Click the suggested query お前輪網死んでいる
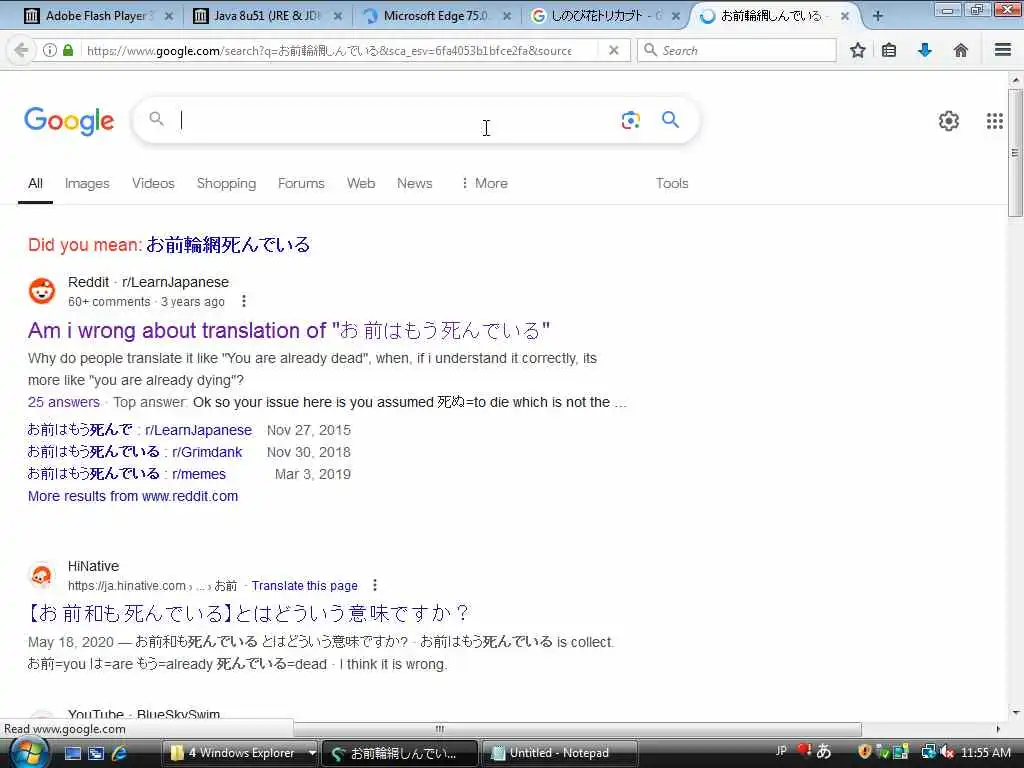The width and height of the screenshot is (1024, 768). pyautogui.click(x=228, y=245)
